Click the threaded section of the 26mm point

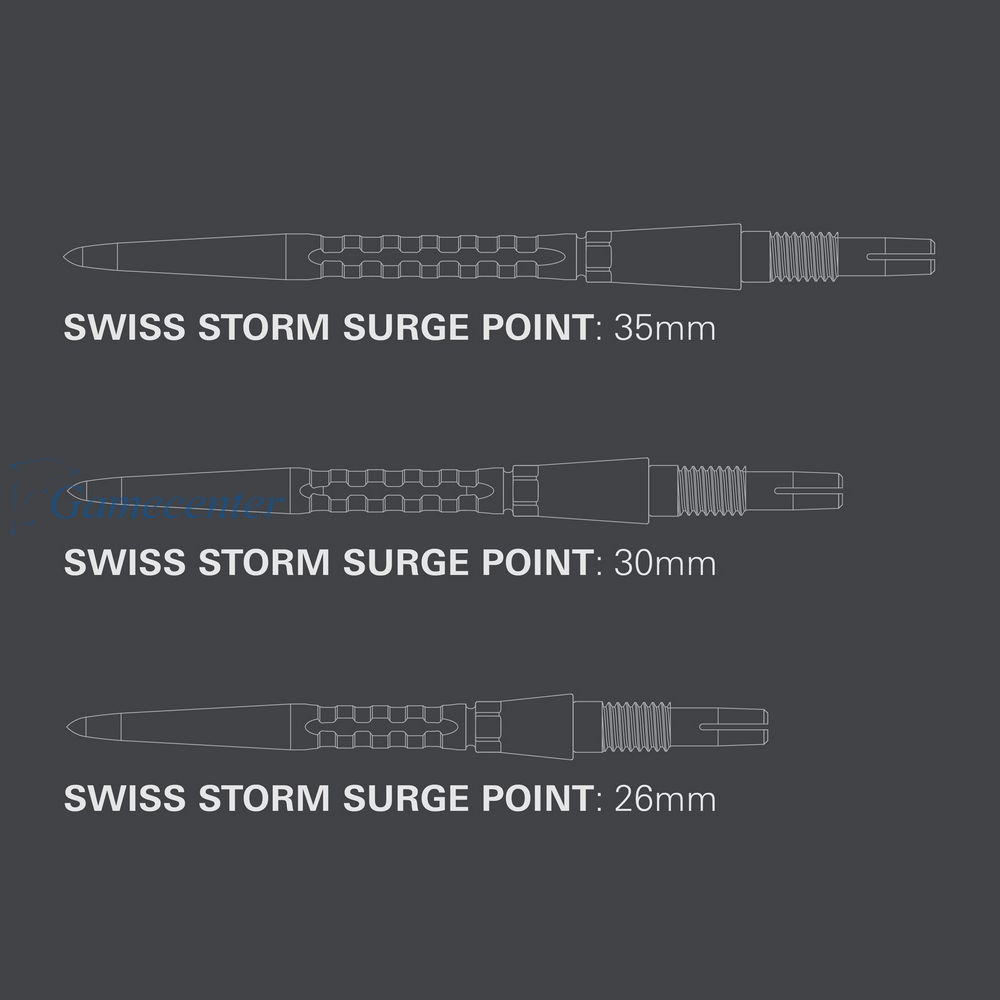[x=637, y=726]
